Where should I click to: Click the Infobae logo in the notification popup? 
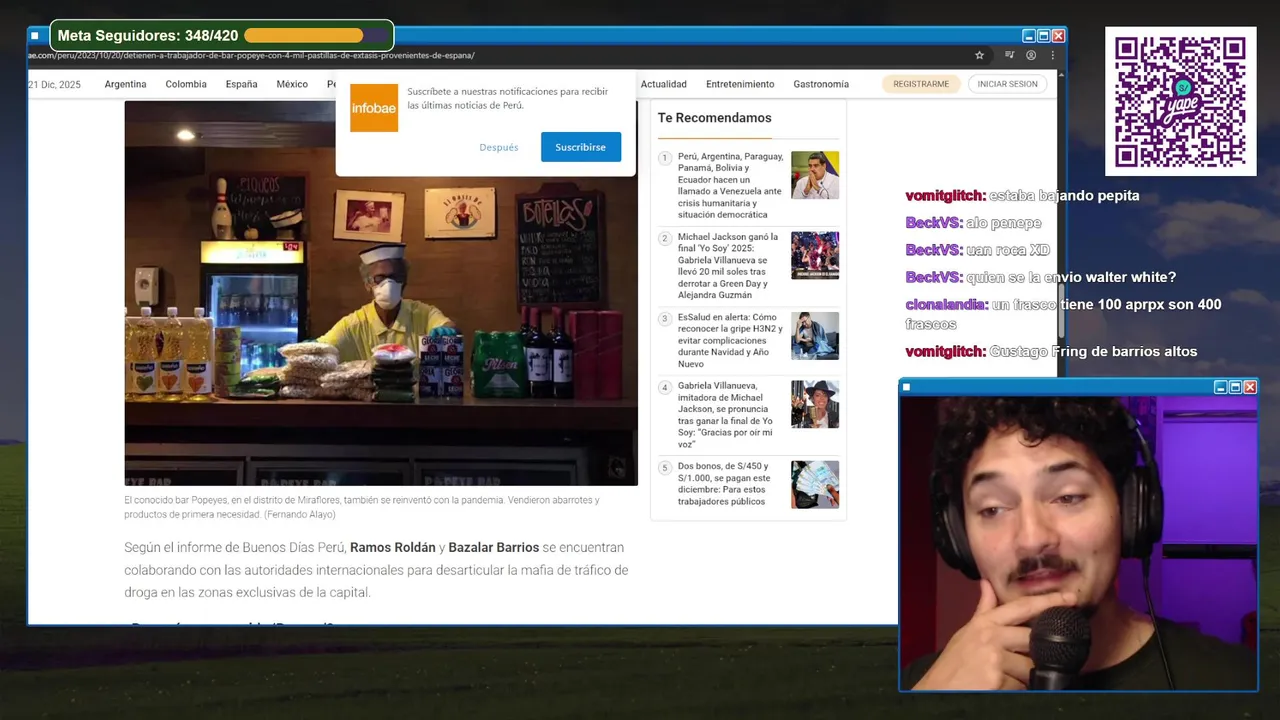(374, 107)
